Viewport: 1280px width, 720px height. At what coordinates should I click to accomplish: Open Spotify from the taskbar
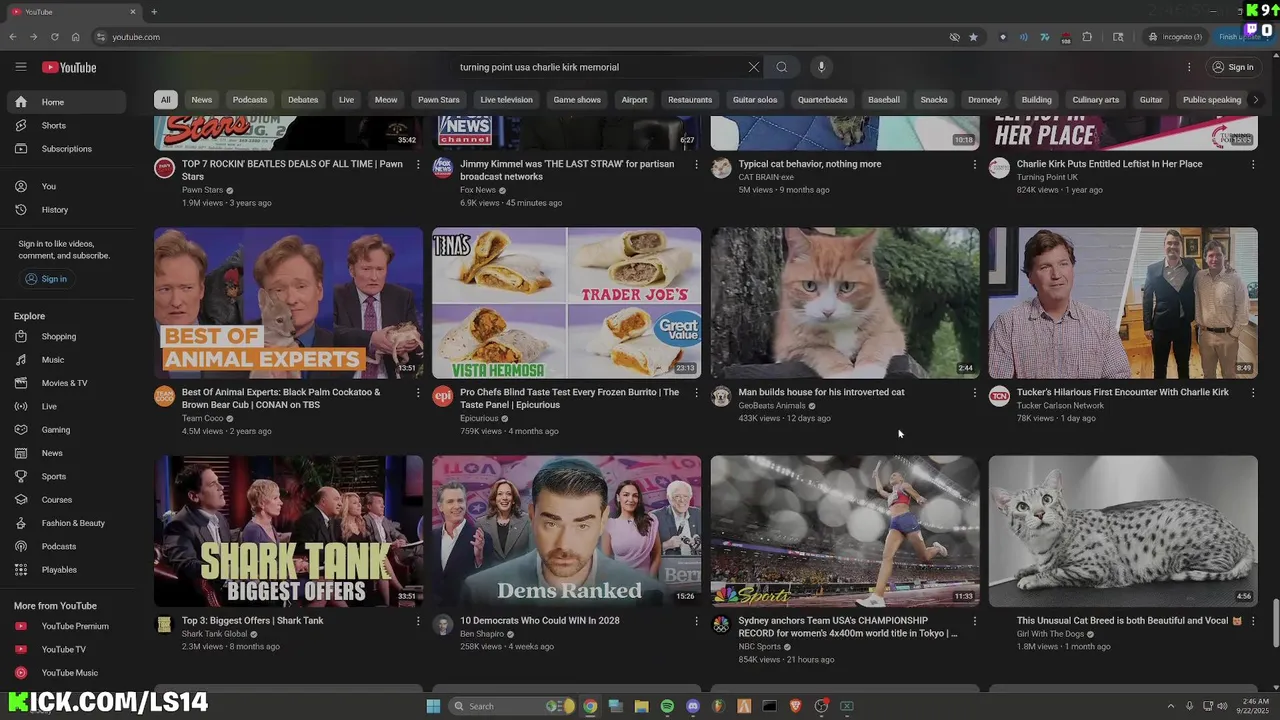click(x=667, y=706)
